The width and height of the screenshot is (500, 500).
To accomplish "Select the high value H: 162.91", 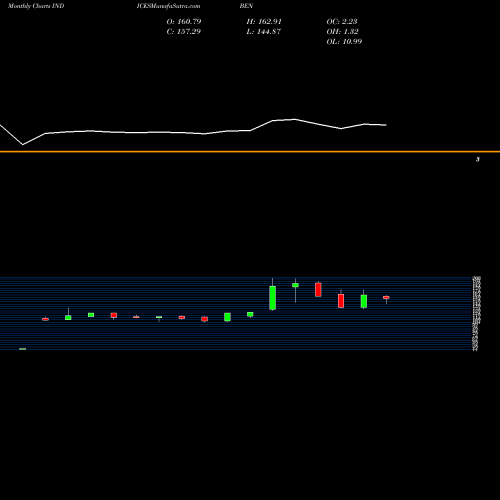I will click(264, 21).
